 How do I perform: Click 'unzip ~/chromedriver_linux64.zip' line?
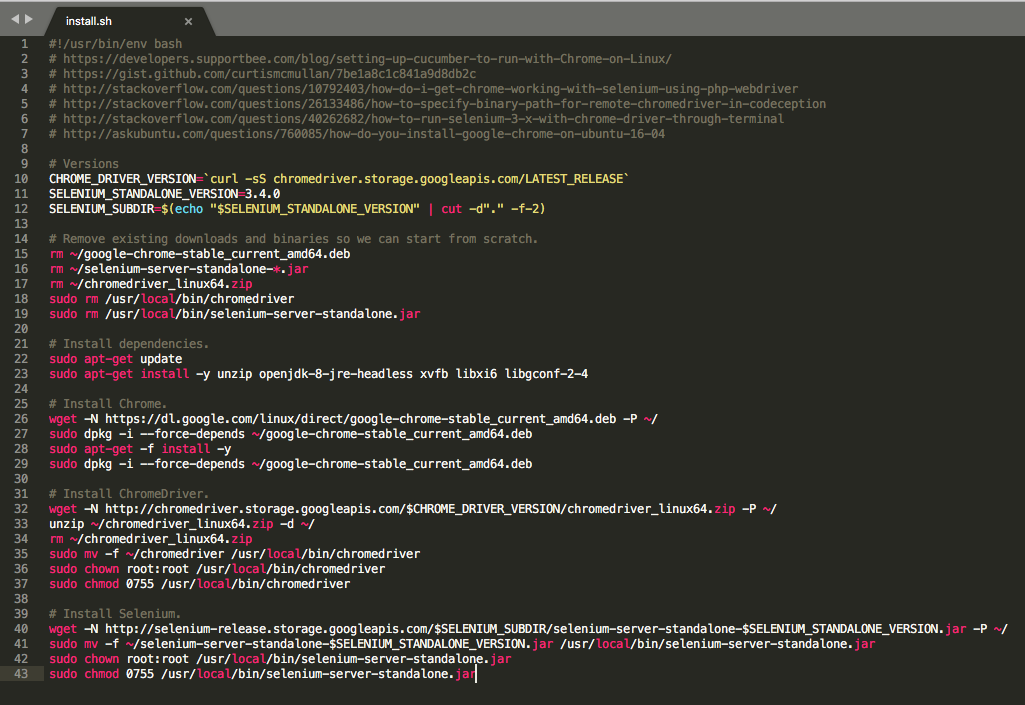[x=182, y=524]
